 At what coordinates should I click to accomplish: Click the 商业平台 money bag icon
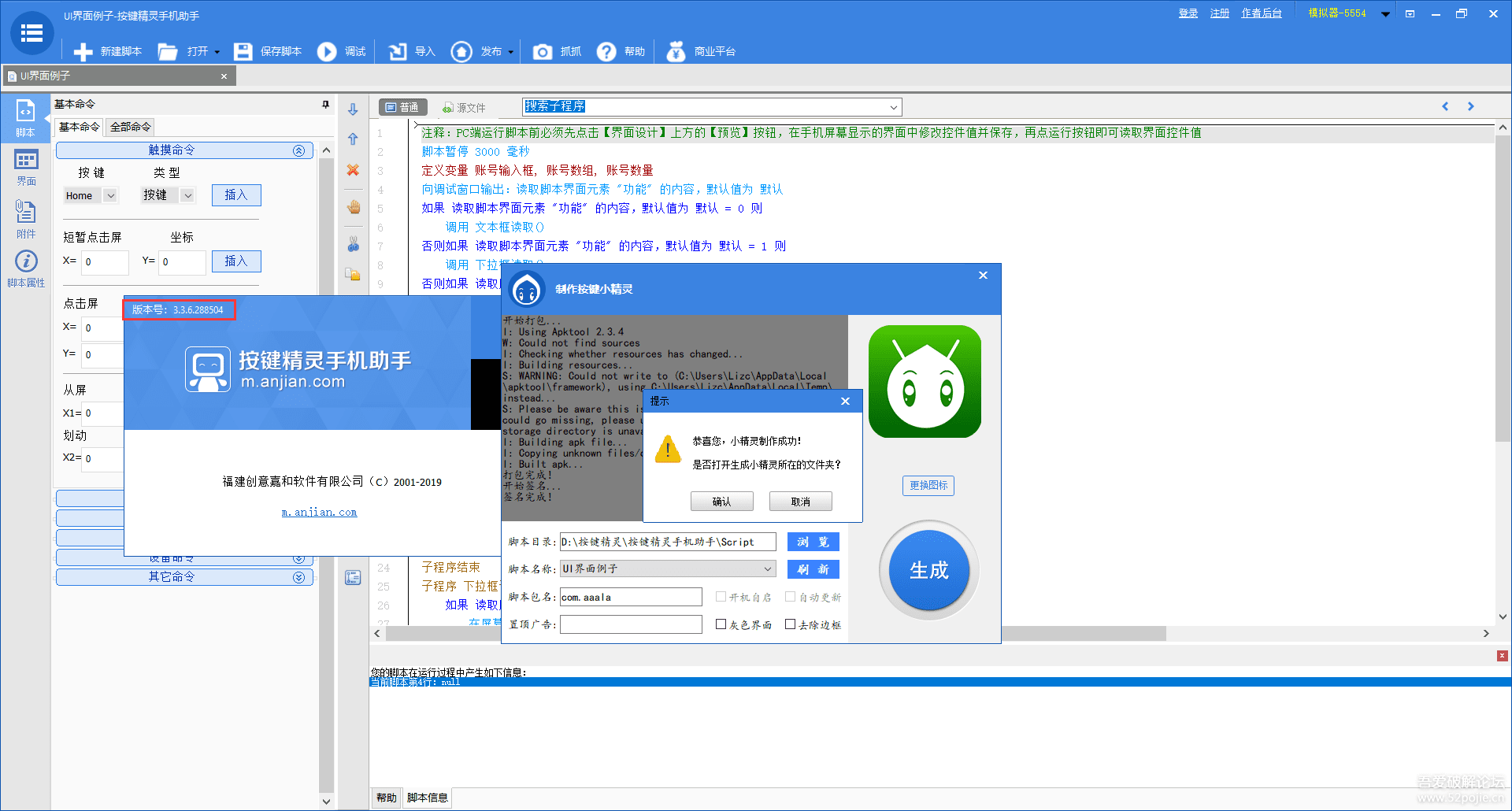point(676,52)
